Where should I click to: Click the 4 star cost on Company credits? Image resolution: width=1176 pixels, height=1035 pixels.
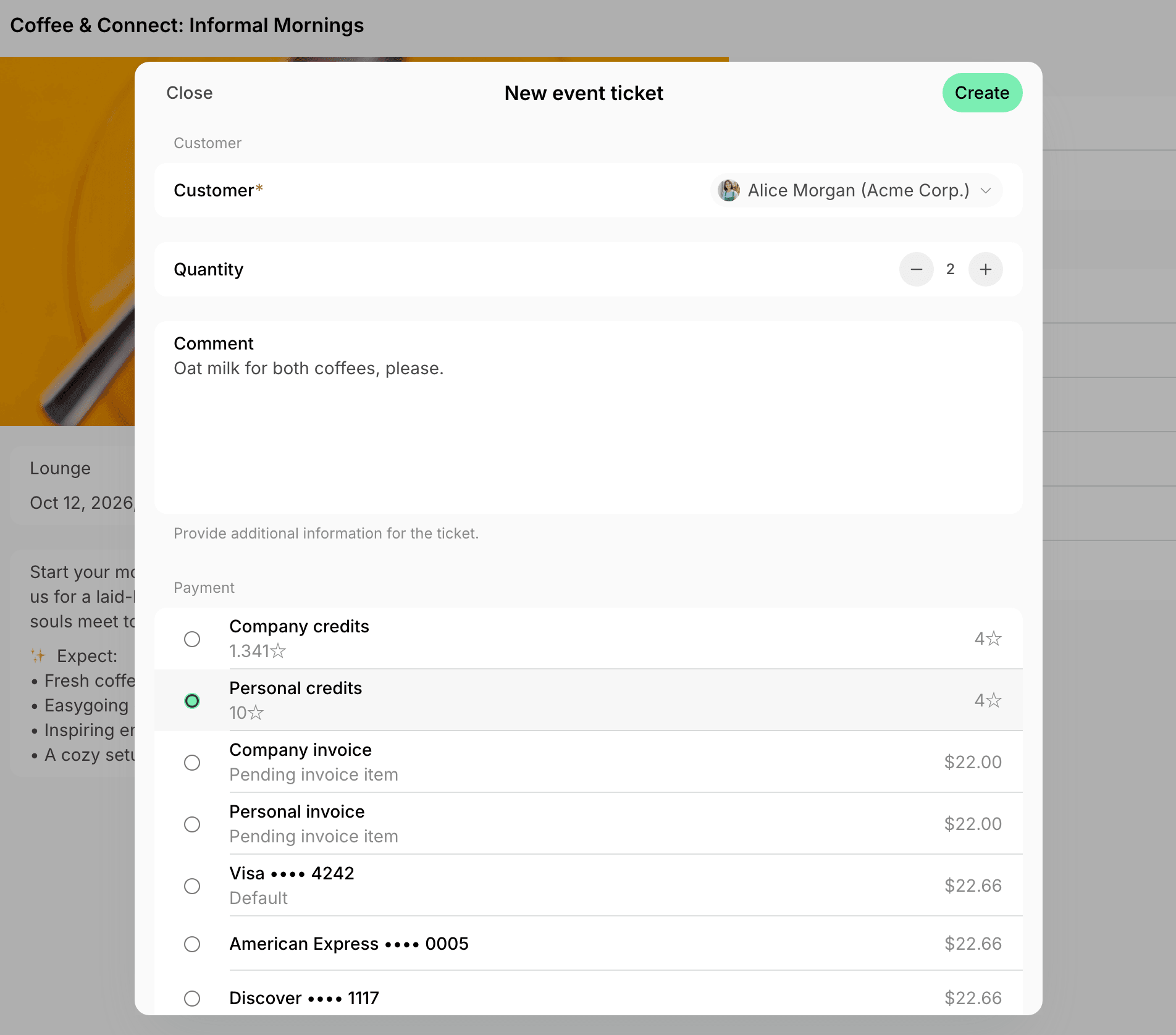pos(988,639)
